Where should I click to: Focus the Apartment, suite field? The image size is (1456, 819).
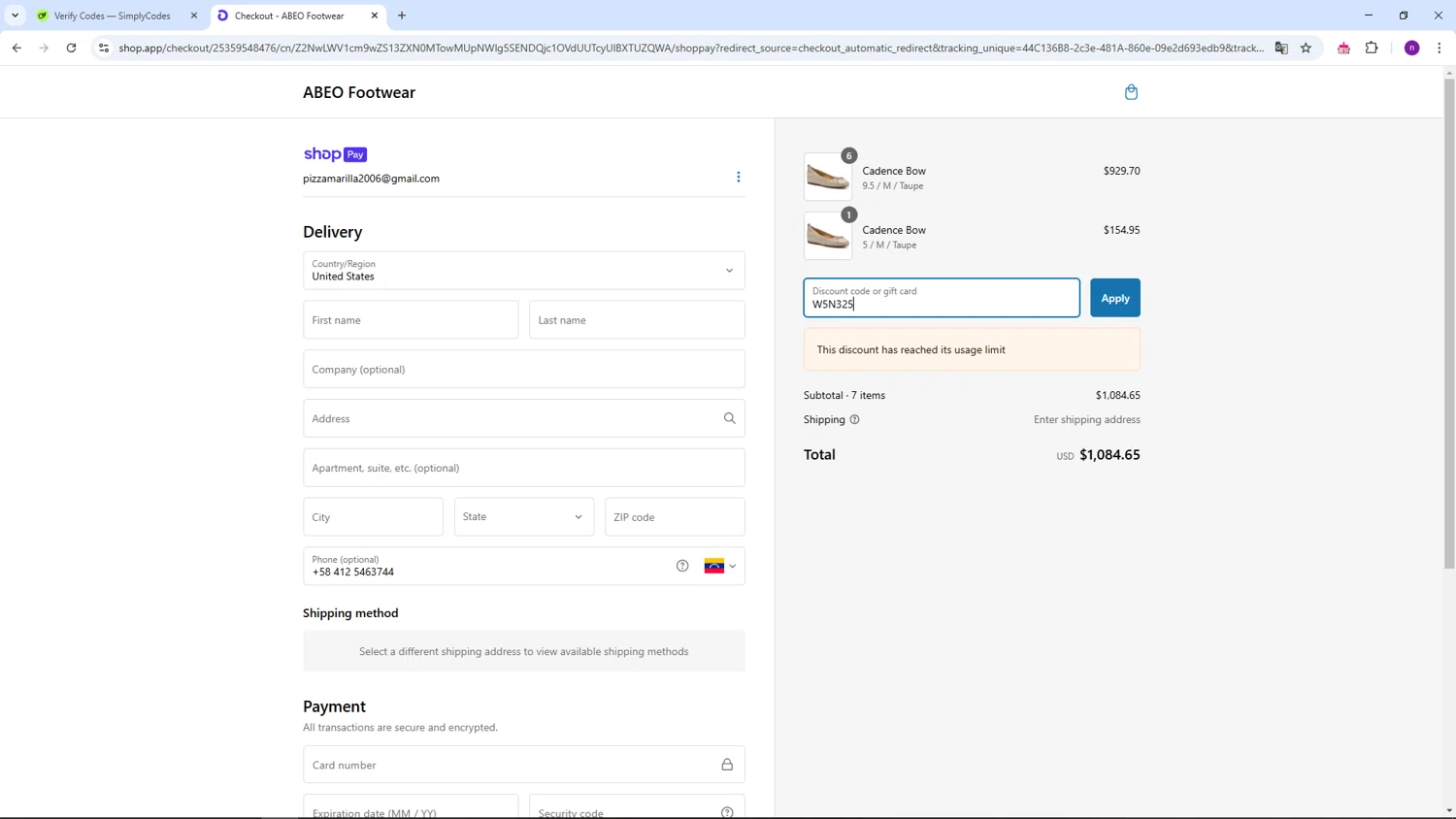[x=524, y=468]
